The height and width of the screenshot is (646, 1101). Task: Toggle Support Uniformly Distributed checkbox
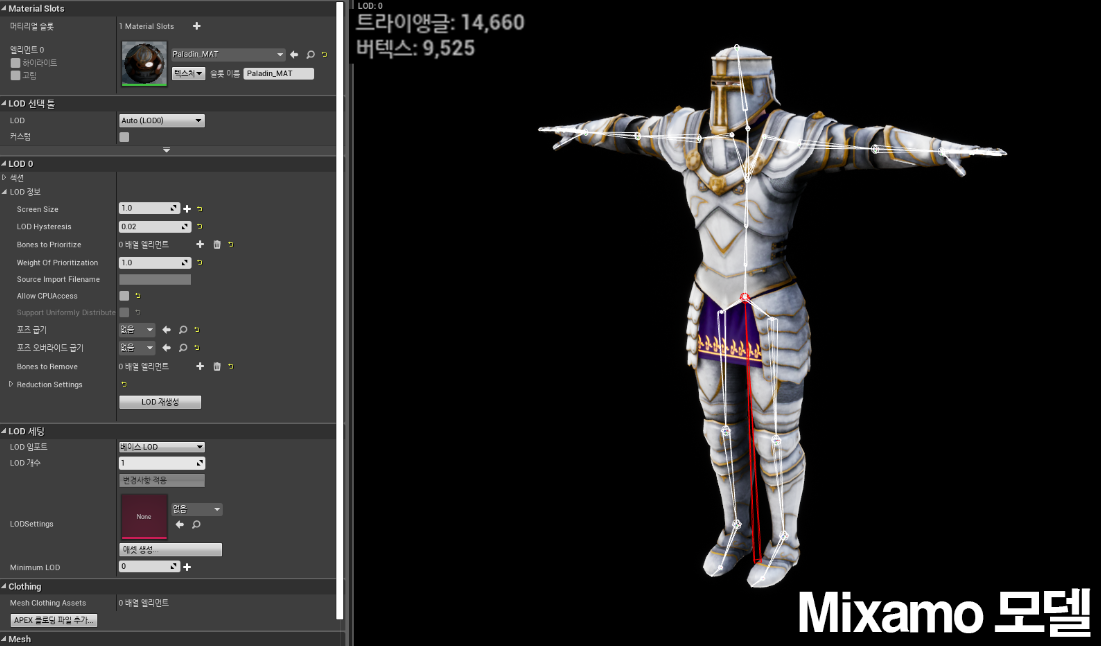click(x=124, y=312)
